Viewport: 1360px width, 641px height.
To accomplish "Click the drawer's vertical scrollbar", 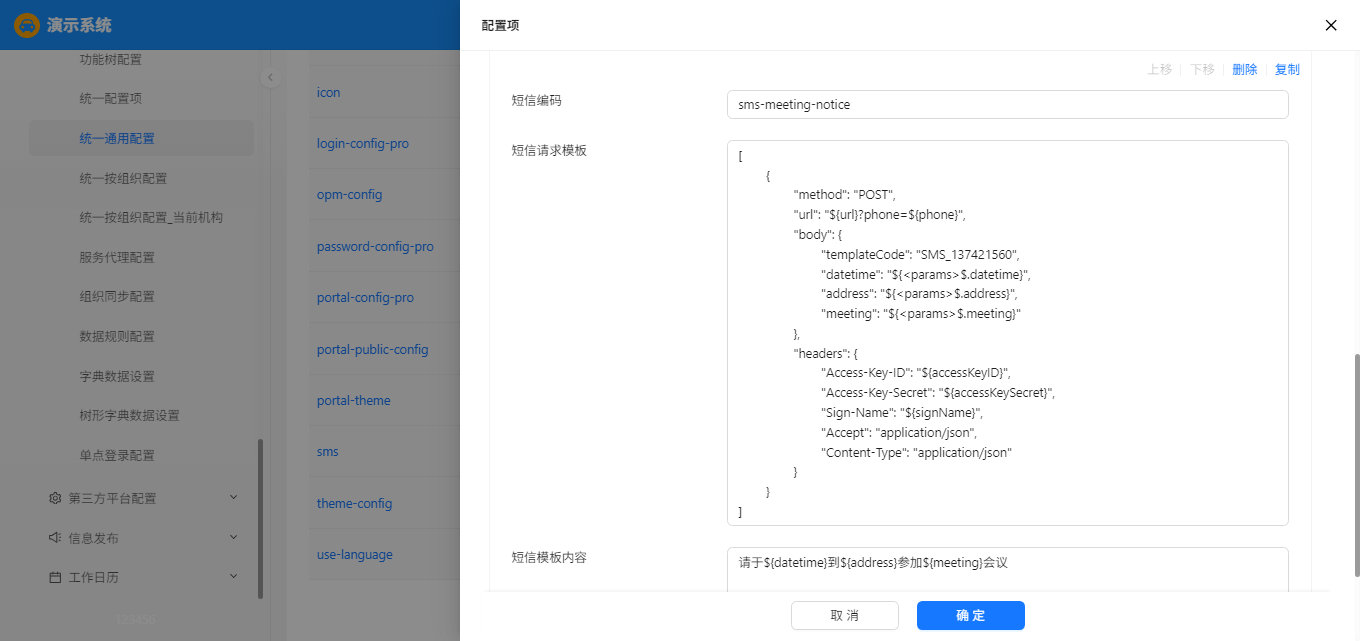I will point(1356,465).
